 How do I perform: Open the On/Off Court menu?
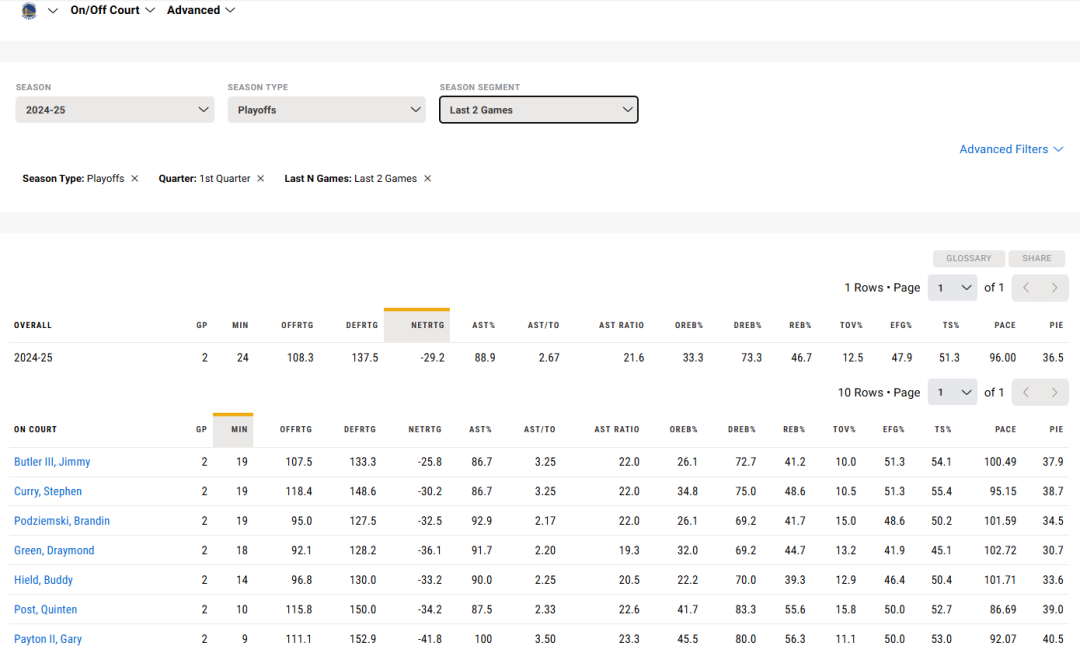(x=112, y=10)
